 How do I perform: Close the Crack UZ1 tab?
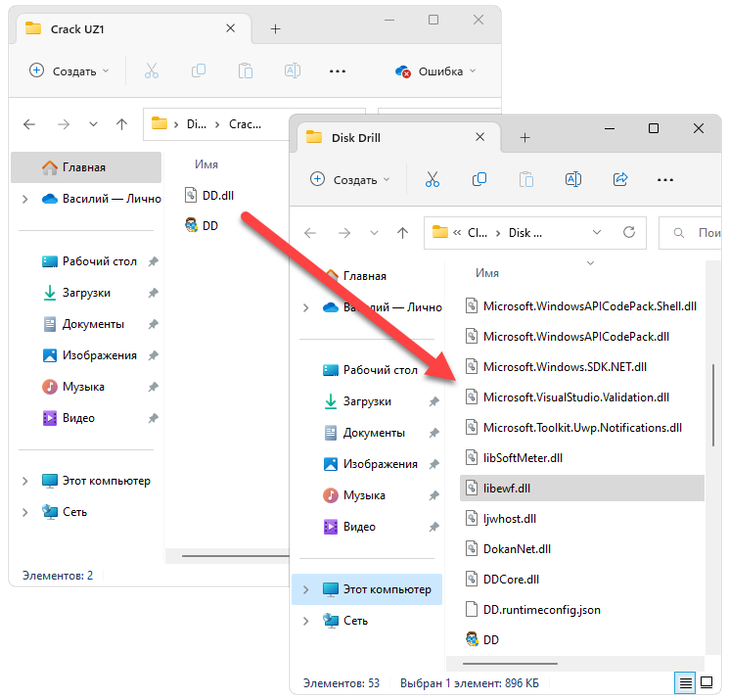(230, 29)
